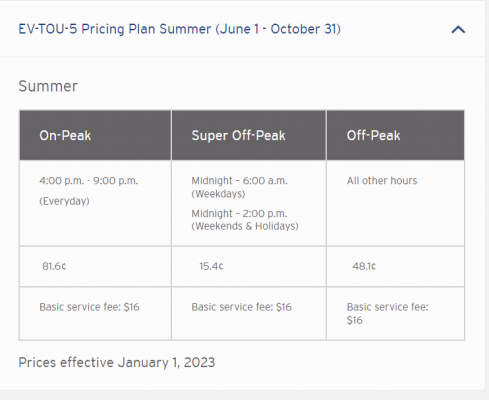This screenshot has width=489, height=400.
Task: Click Off-Peak Basic service fee cell
Action: coord(395,313)
